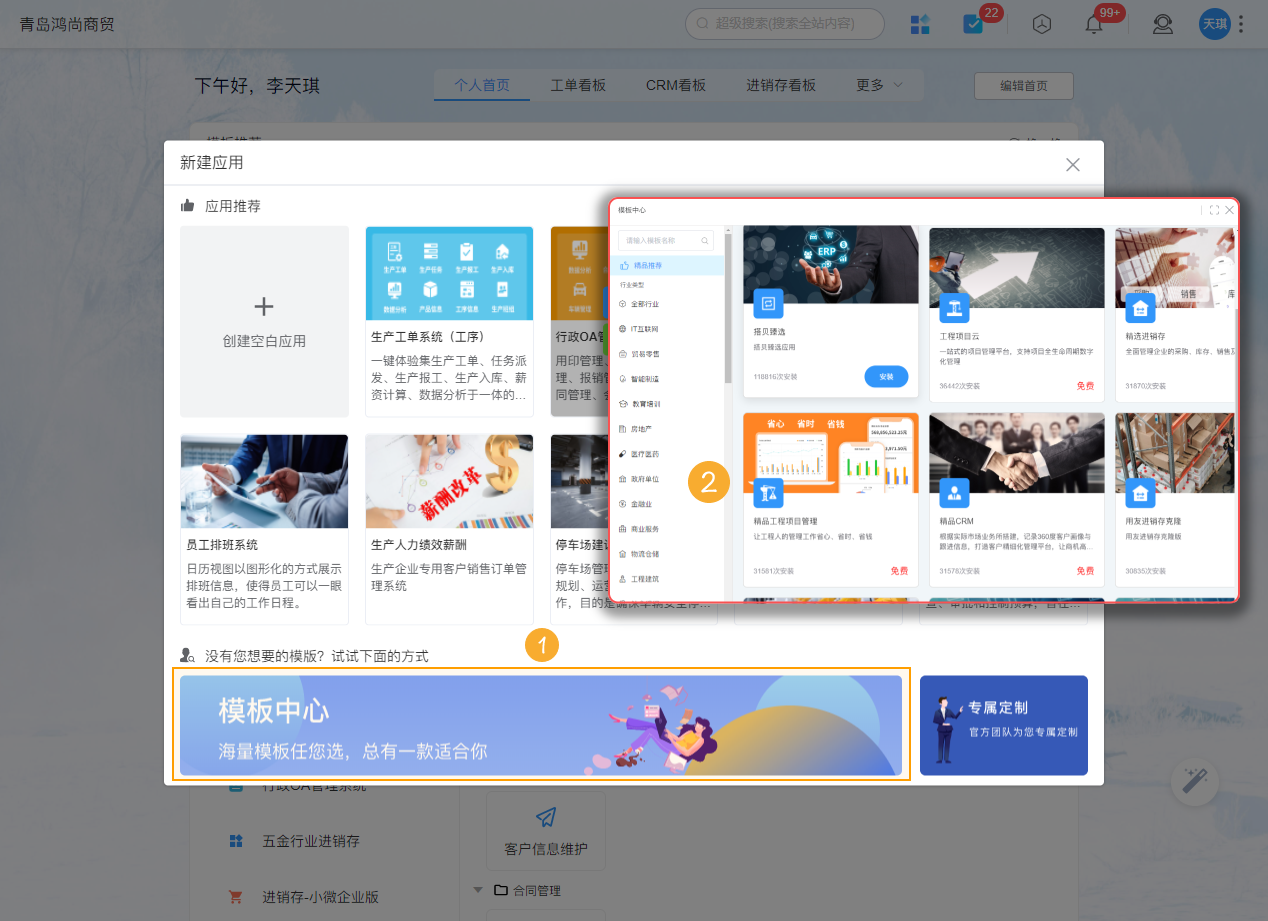The width and height of the screenshot is (1268, 921).
Task: Click the hexagon workbench icon in top bar
Action: (x=1041, y=24)
